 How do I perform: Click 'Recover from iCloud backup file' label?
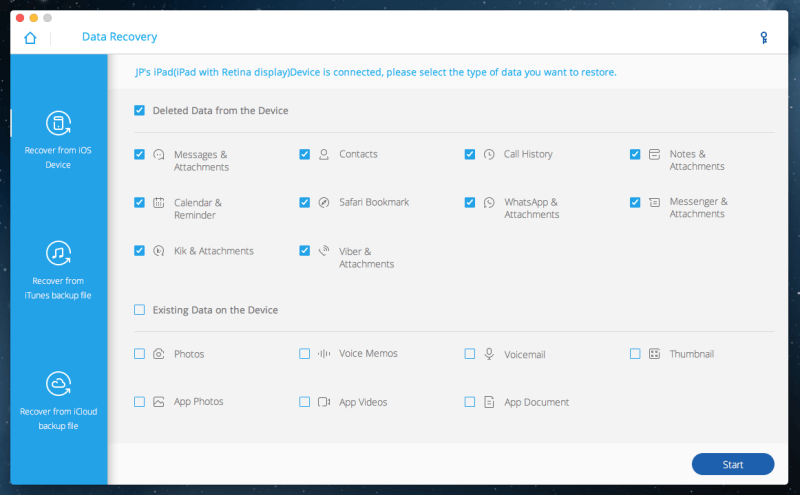point(58,418)
